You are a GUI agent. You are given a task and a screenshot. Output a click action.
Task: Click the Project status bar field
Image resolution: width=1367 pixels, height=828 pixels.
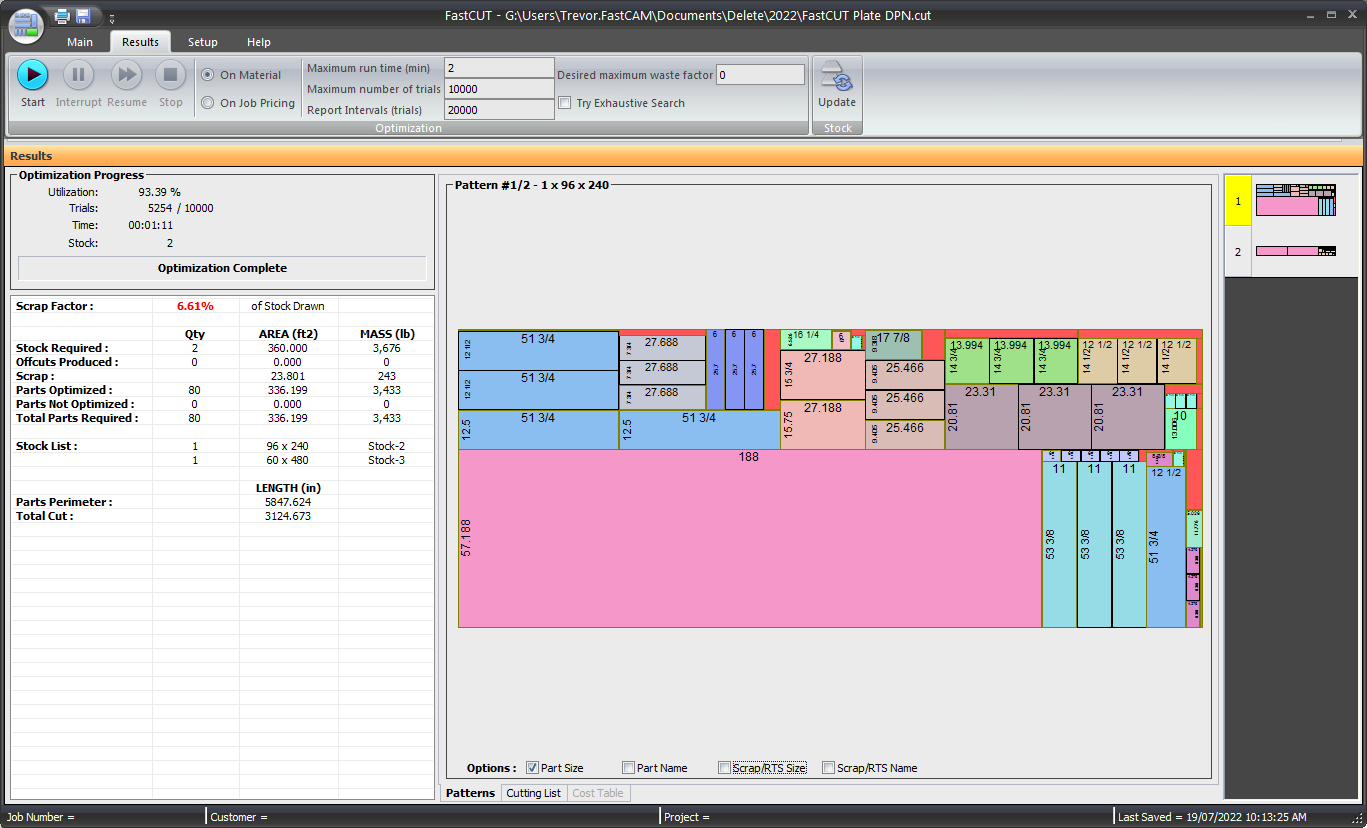tap(886, 817)
